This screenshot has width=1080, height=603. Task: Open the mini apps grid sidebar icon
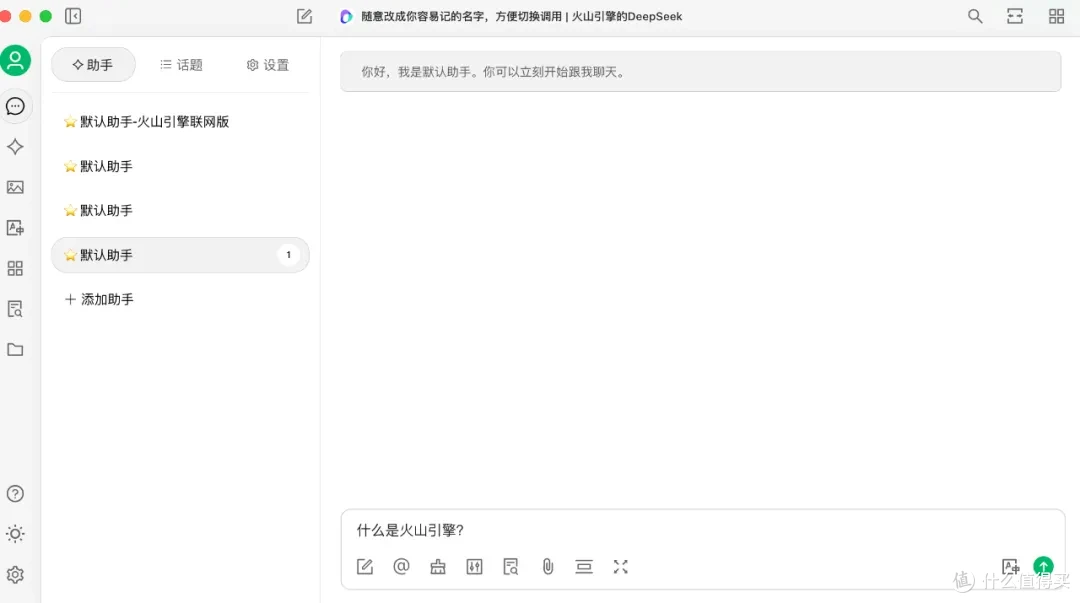point(15,268)
